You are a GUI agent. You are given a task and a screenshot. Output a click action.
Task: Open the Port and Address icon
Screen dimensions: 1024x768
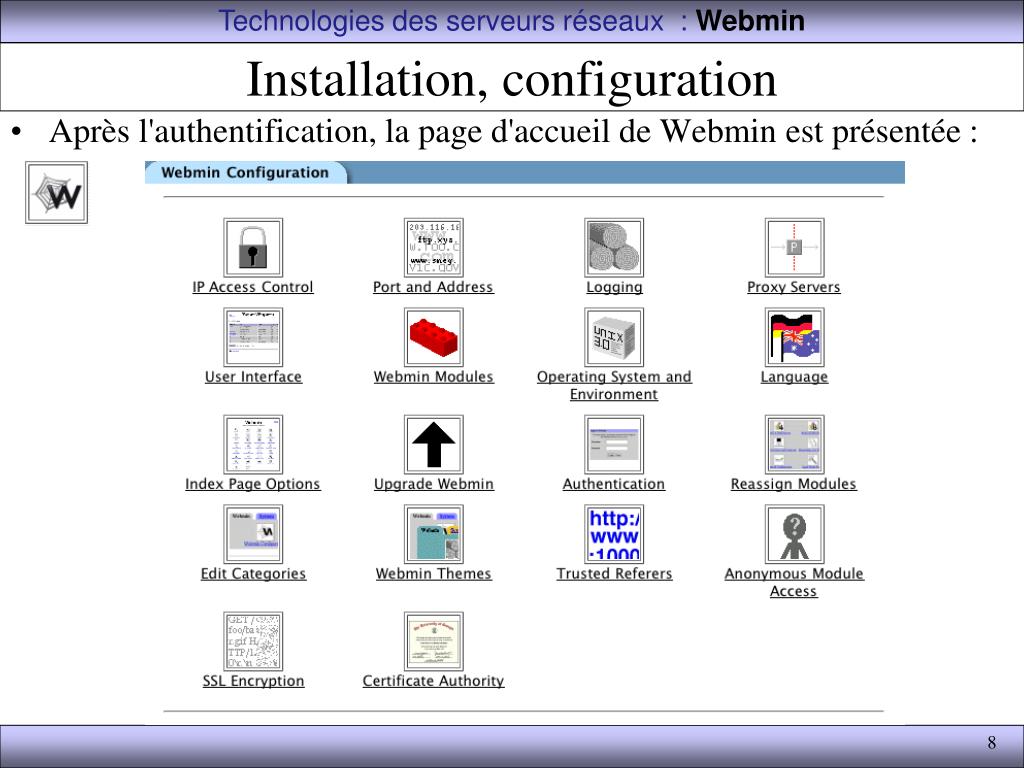434,248
